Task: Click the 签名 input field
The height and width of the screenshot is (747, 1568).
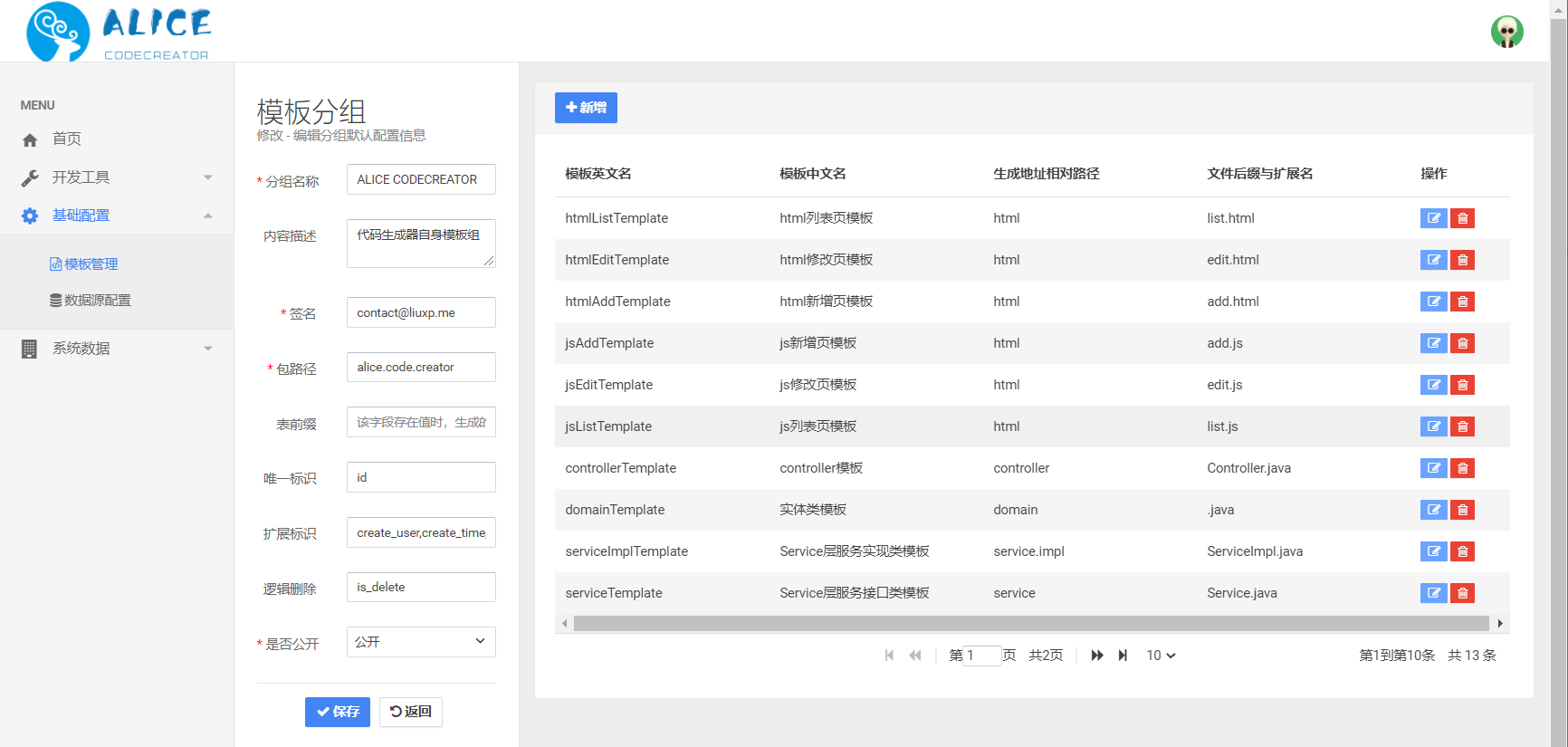Action: (x=421, y=312)
